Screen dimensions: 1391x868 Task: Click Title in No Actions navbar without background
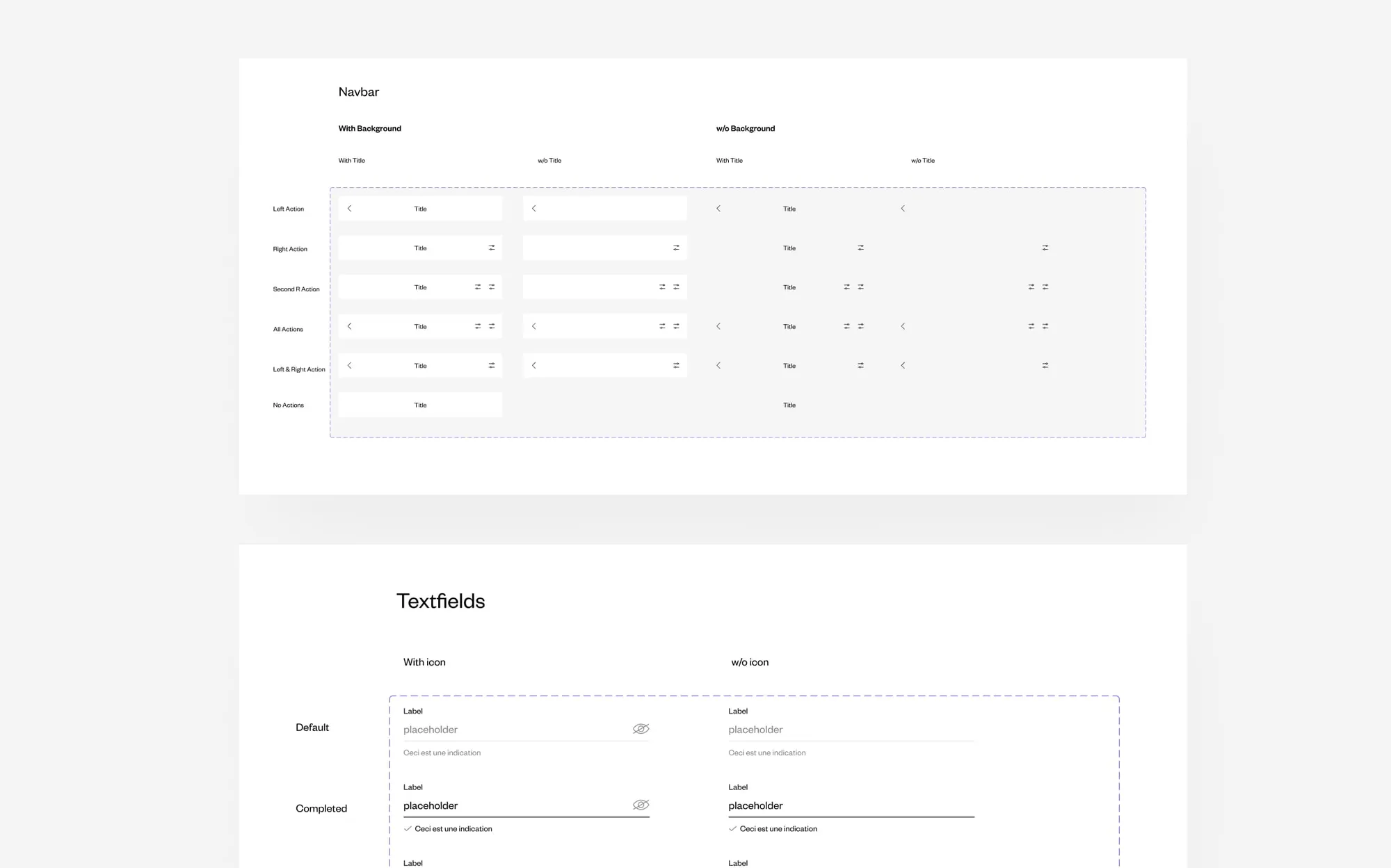tap(789, 405)
